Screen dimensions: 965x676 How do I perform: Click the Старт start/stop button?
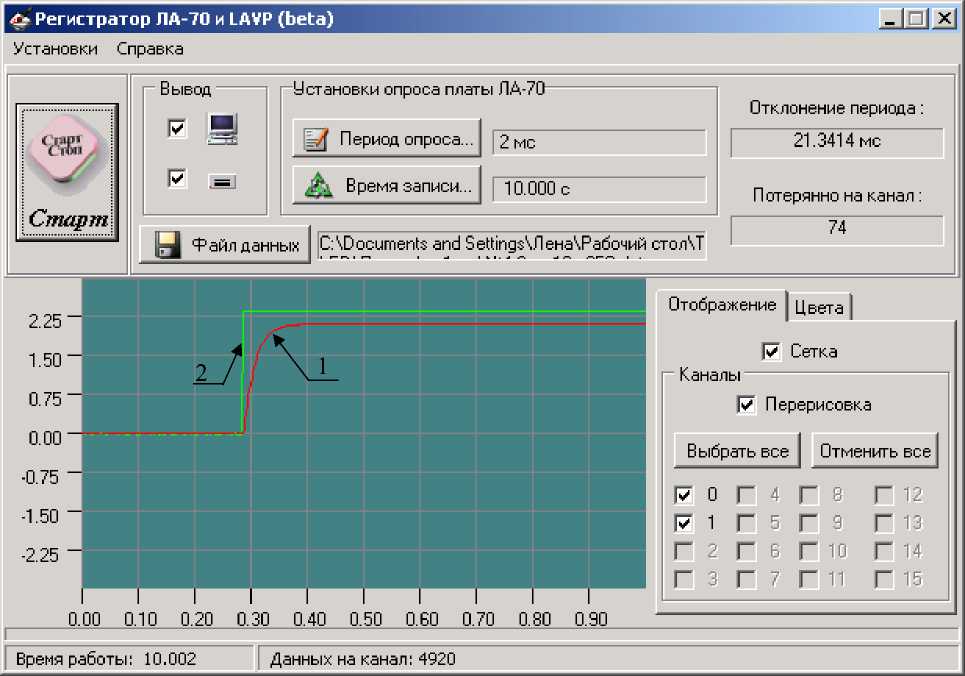[x=67, y=172]
